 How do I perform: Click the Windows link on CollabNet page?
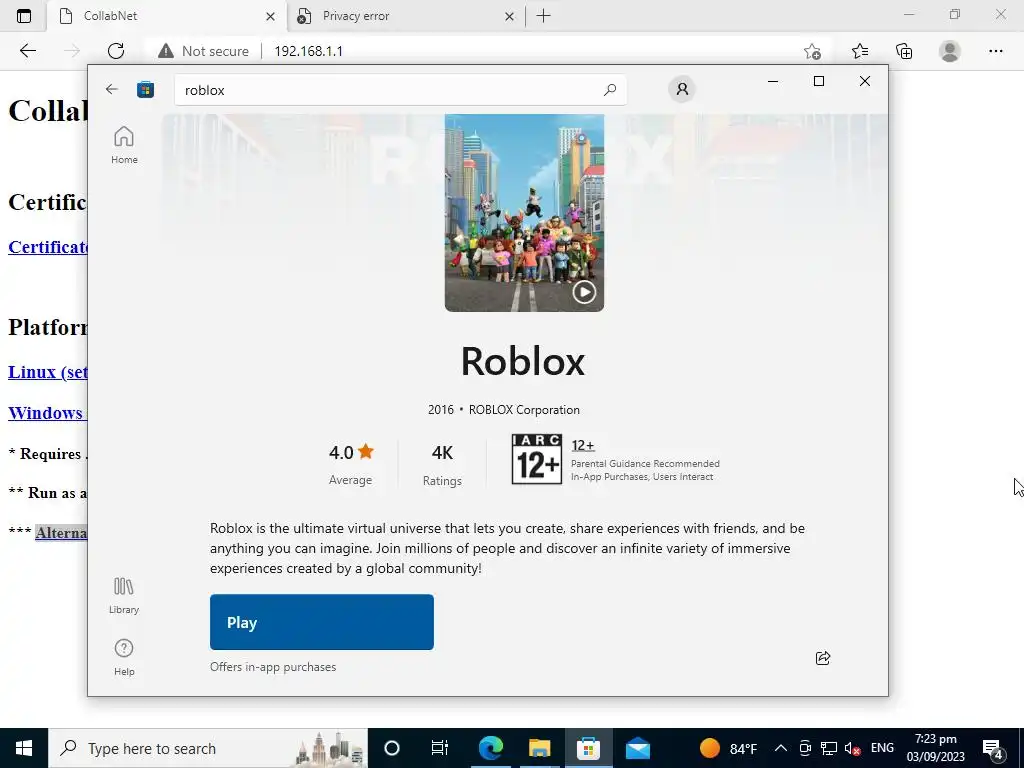[x=46, y=413]
